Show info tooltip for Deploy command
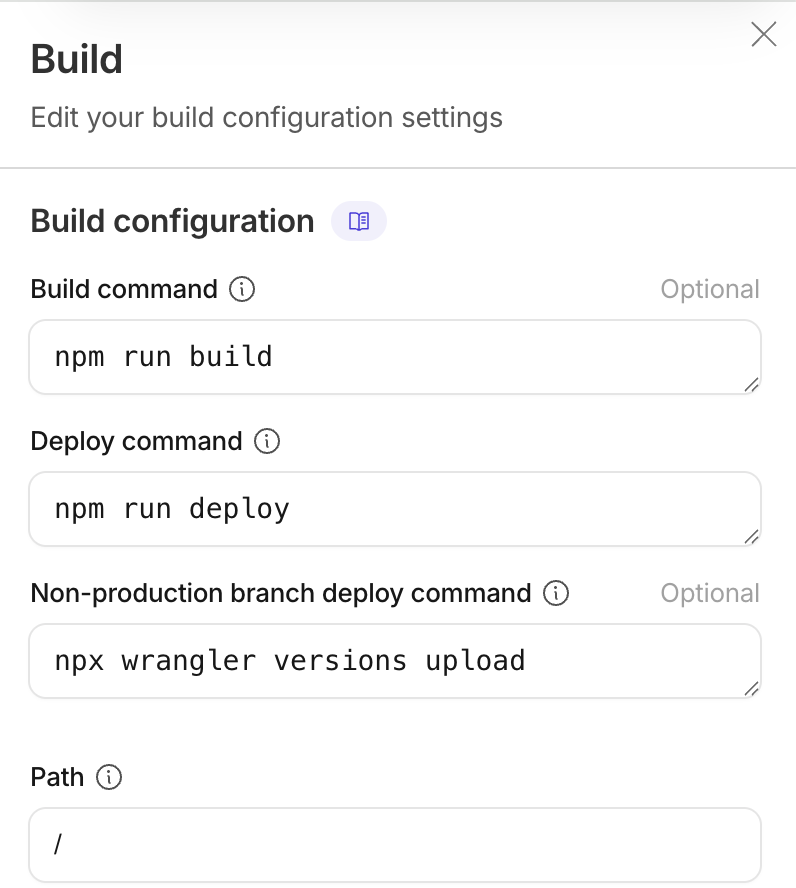The height and width of the screenshot is (888, 796). point(267,442)
